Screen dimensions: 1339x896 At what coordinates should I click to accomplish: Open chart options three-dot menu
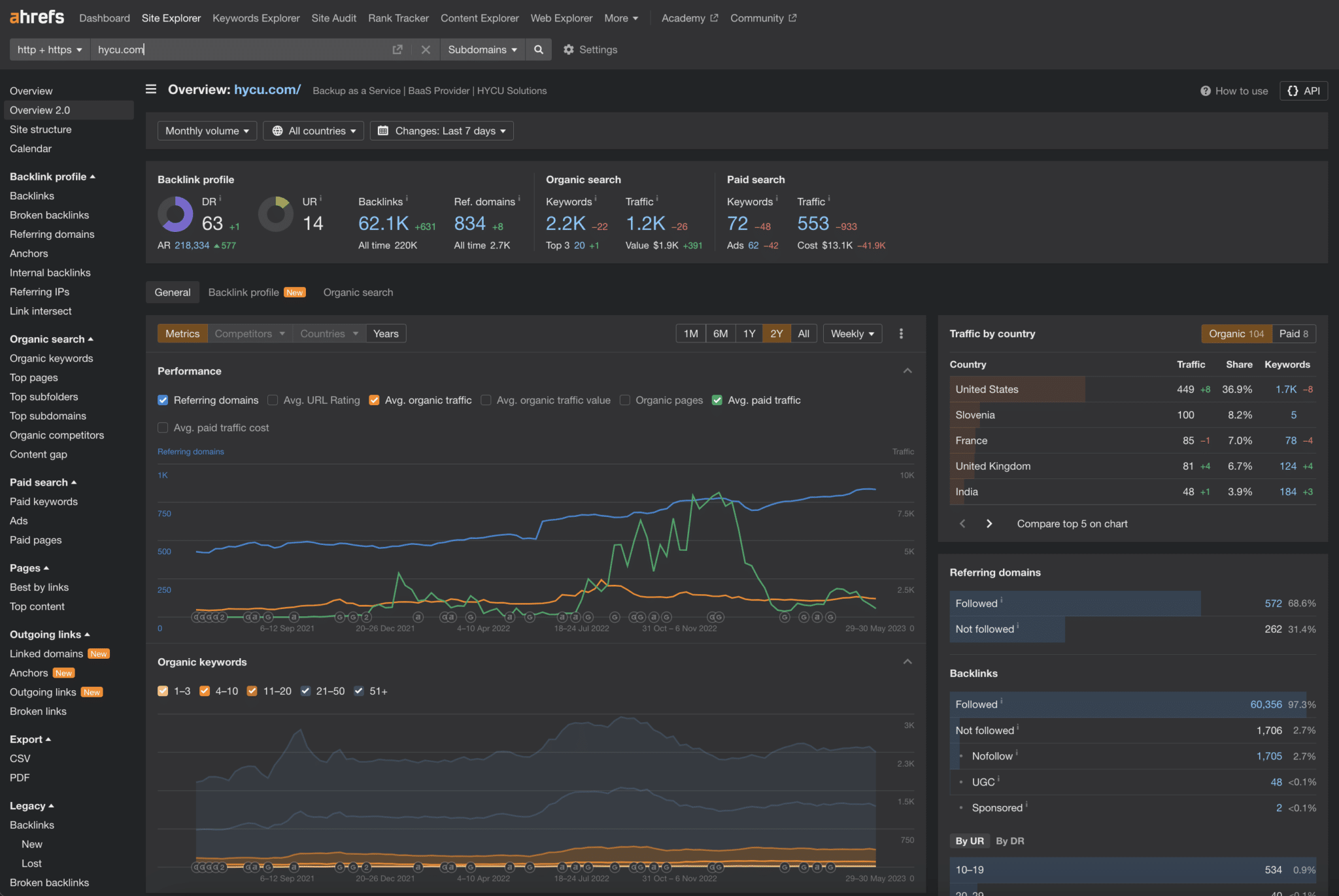pyautogui.click(x=901, y=334)
